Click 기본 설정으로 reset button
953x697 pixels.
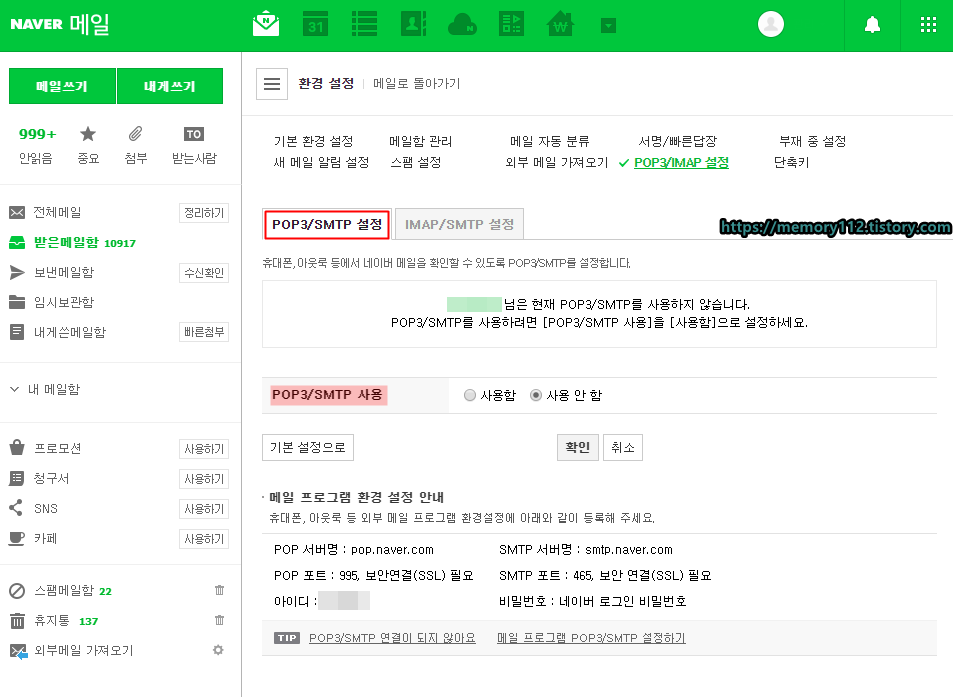(x=308, y=447)
